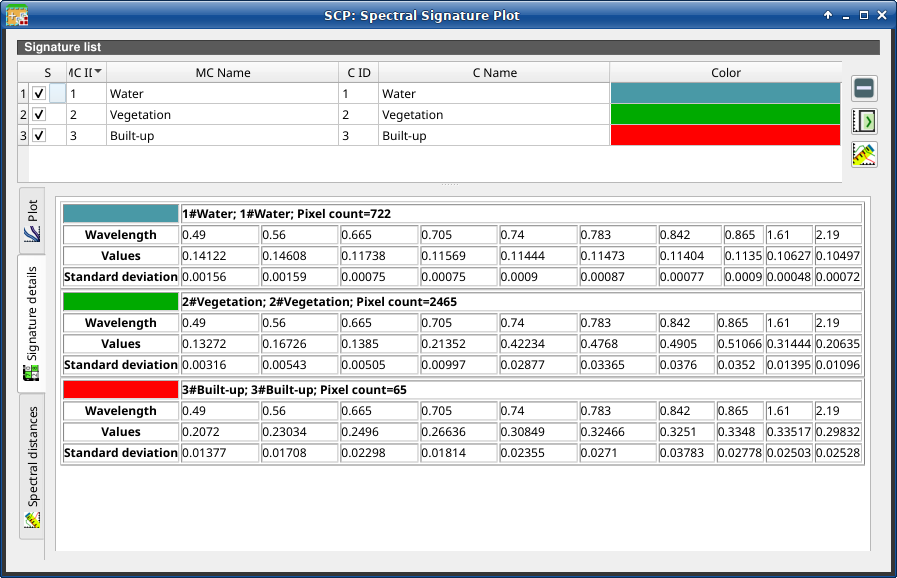Click Vegetation value 0.51066
Image resolution: width=897 pixels, height=578 pixels.
pyautogui.click(x=740, y=344)
